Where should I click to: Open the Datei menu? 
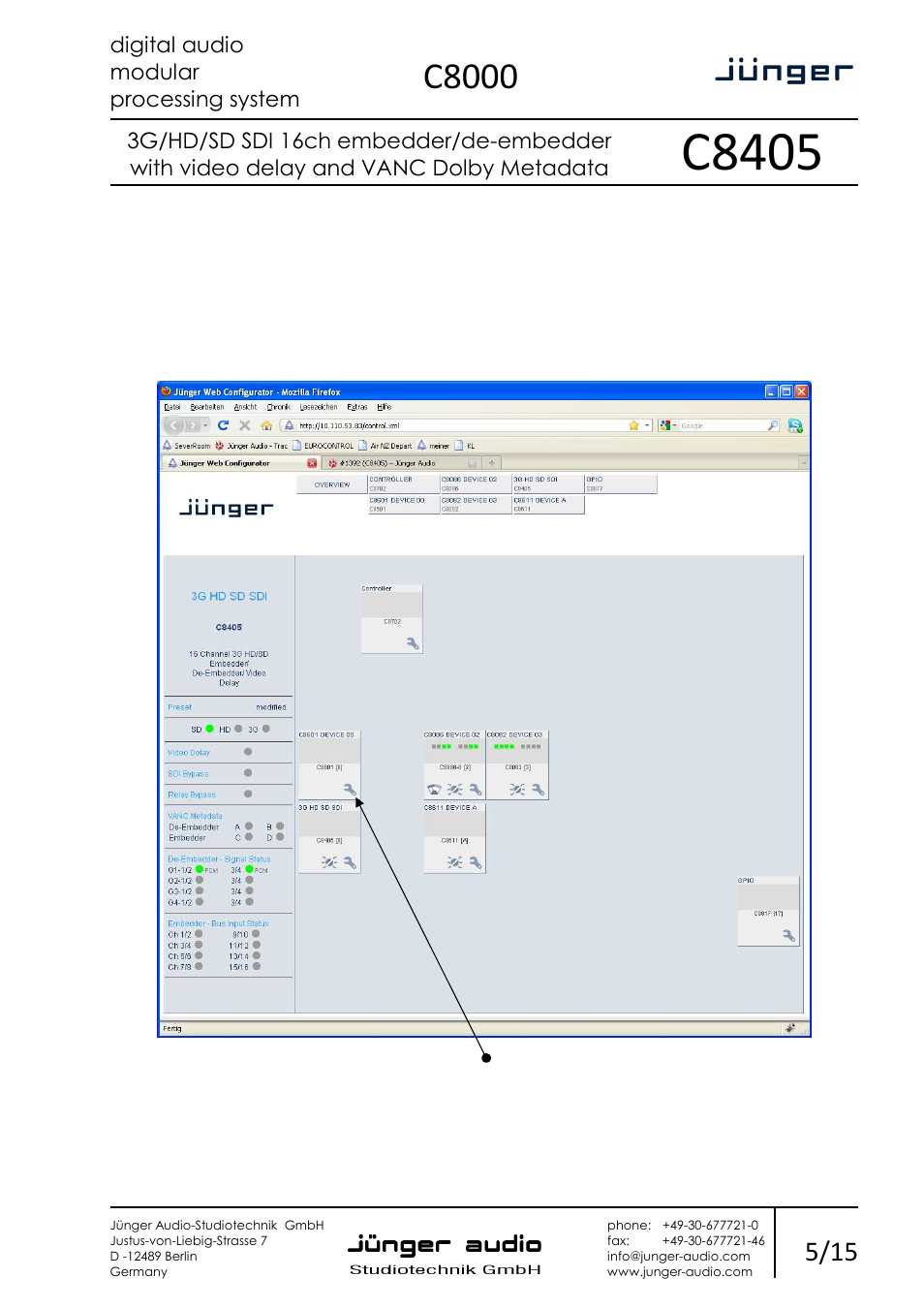(x=172, y=407)
